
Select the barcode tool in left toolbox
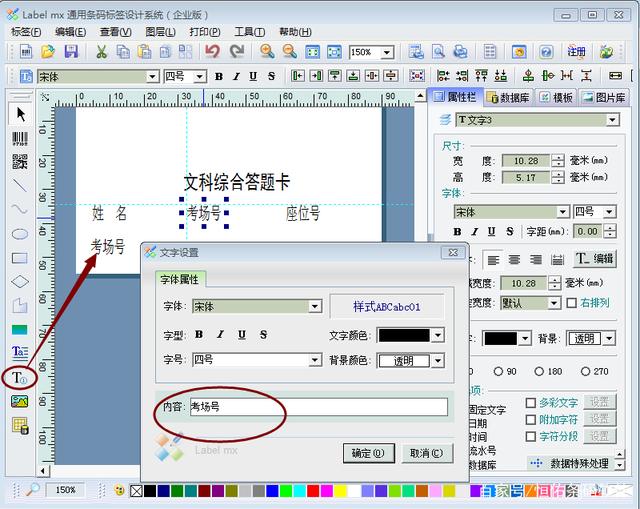click(20, 139)
